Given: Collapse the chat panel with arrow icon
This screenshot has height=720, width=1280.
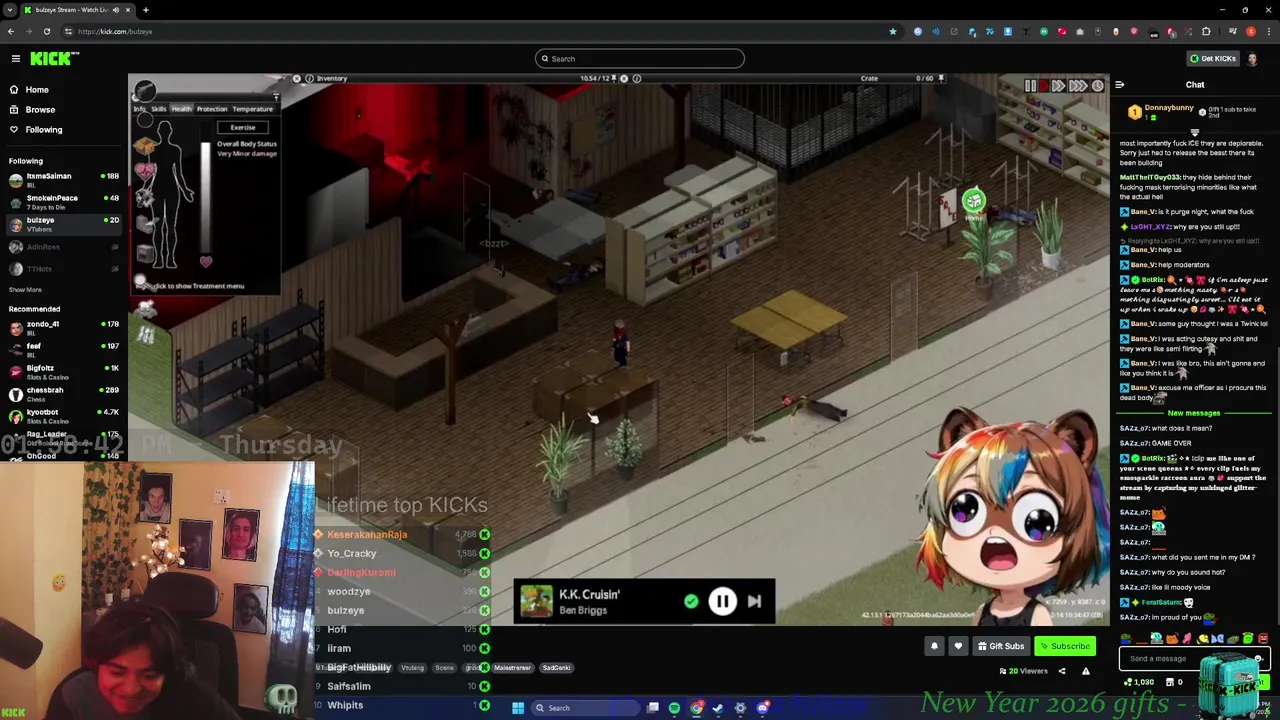Looking at the screenshot, I should point(1119,85).
